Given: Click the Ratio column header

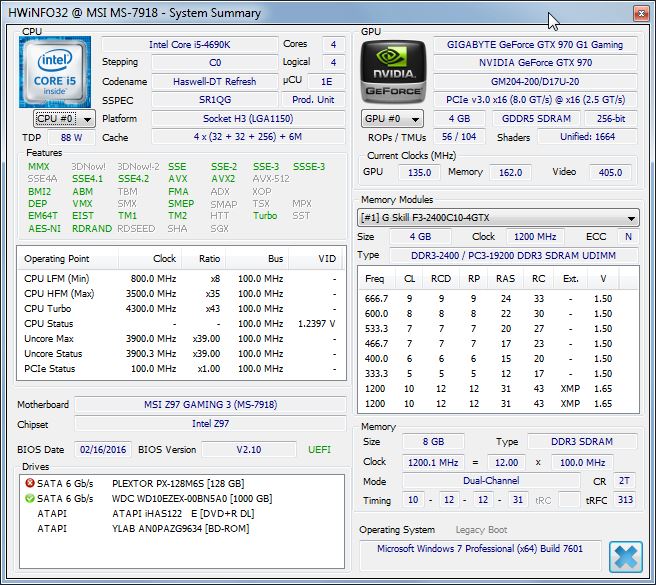Looking at the screenshot, I should click(x=204, y=259).
